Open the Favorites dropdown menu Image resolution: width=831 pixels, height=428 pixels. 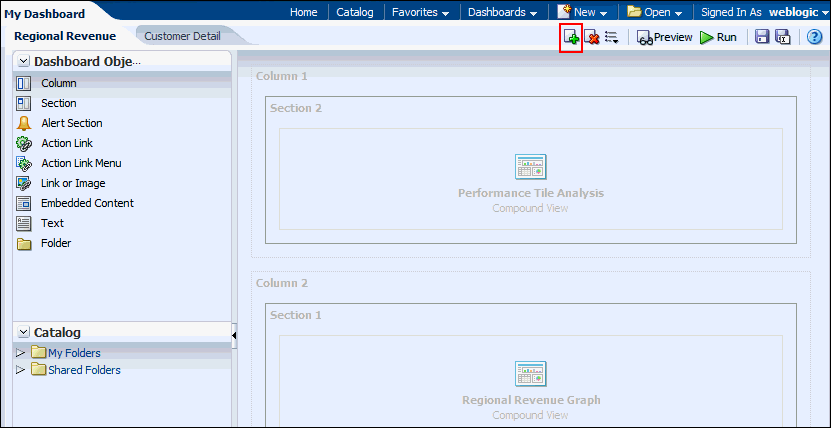click(x=420, y=12)
